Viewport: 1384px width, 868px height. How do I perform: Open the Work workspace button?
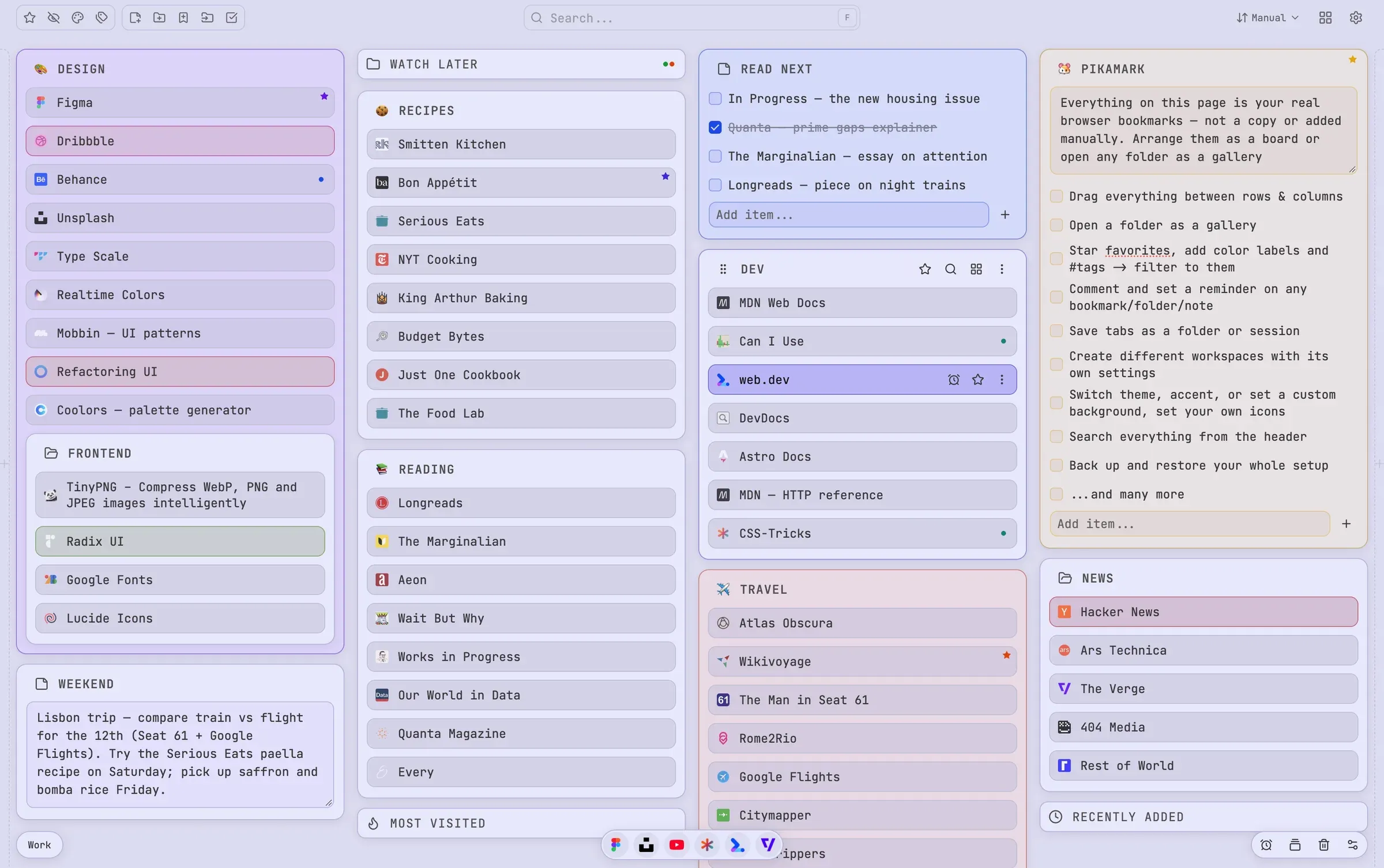point(39,845)
